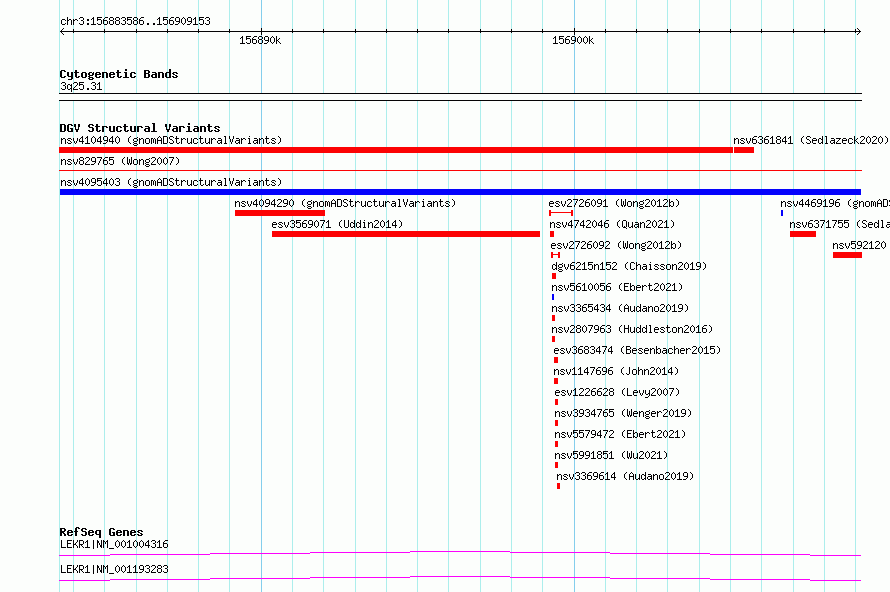Screen dimensions: 890x592
Task: Click the LEKR1|NM_001193283 gene label
Action: pyautogui.click(x=114, y=569)
